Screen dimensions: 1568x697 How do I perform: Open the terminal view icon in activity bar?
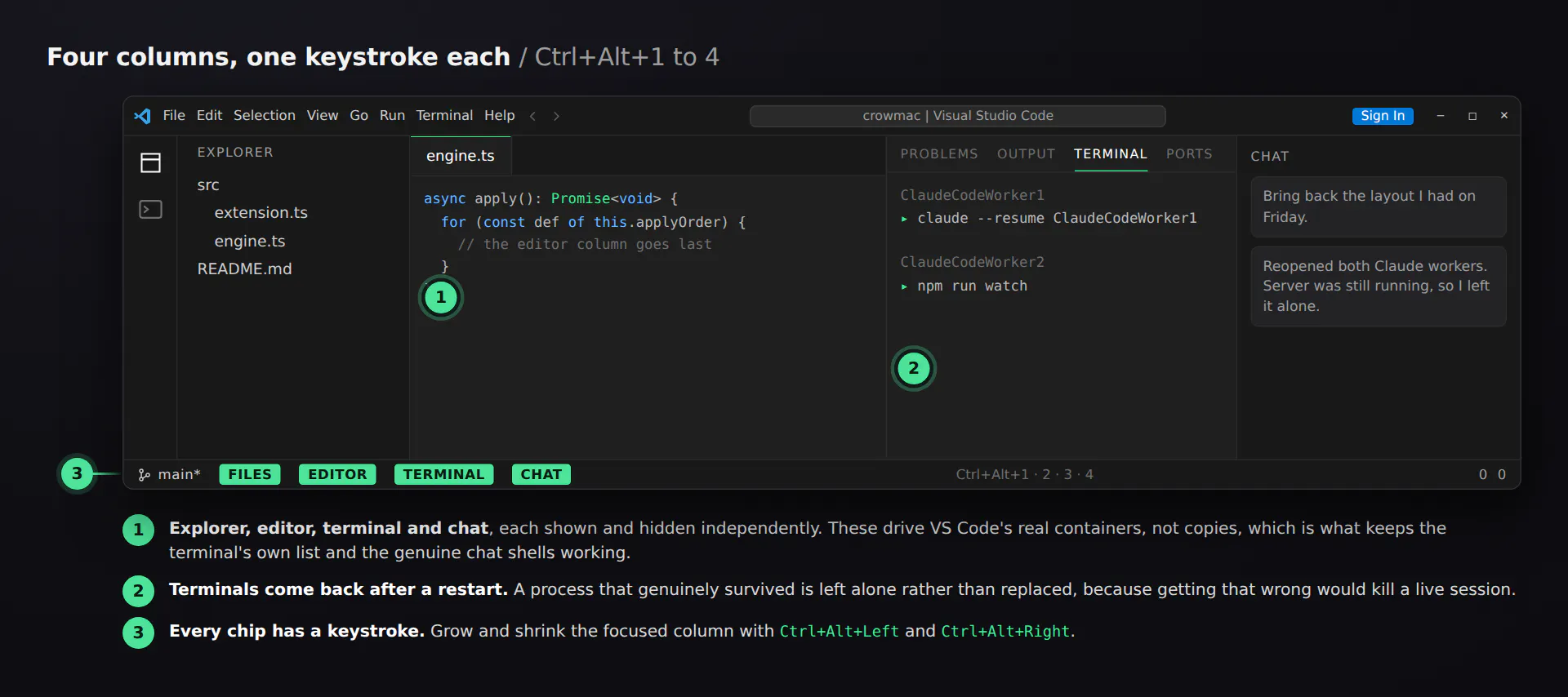pyautogui.click(x=151, y=210)
